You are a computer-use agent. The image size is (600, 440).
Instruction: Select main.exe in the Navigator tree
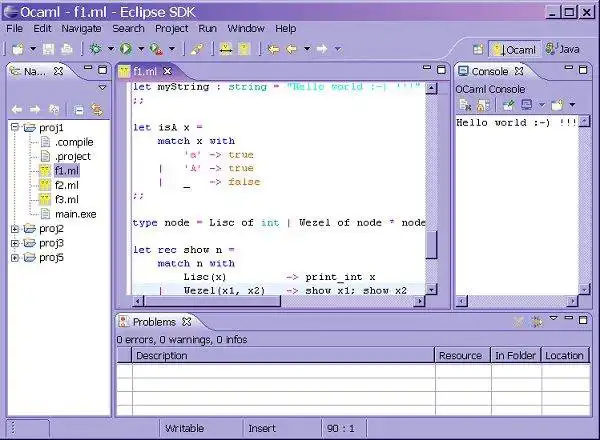(x=76, y=214)
